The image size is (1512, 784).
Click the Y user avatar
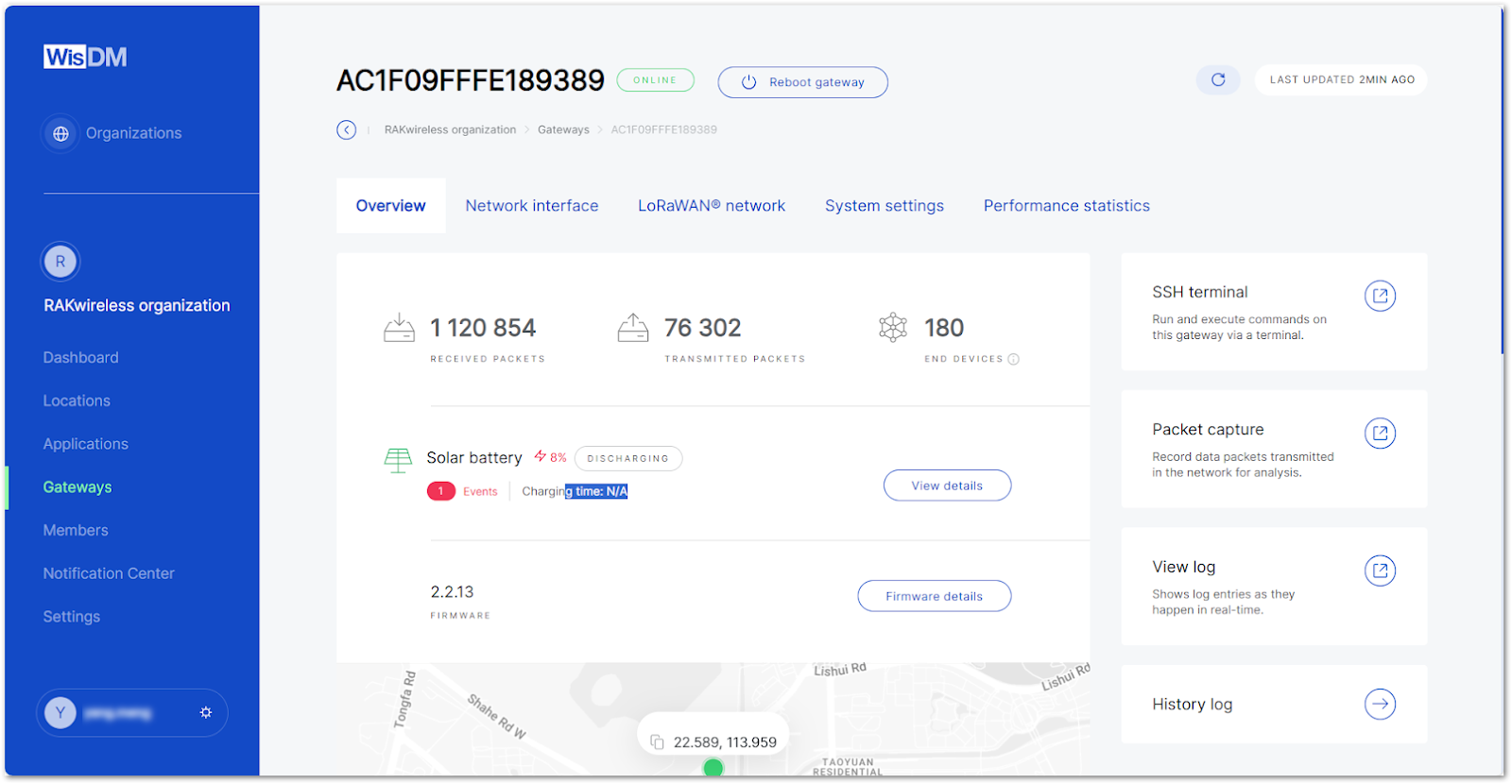[60, 712]
